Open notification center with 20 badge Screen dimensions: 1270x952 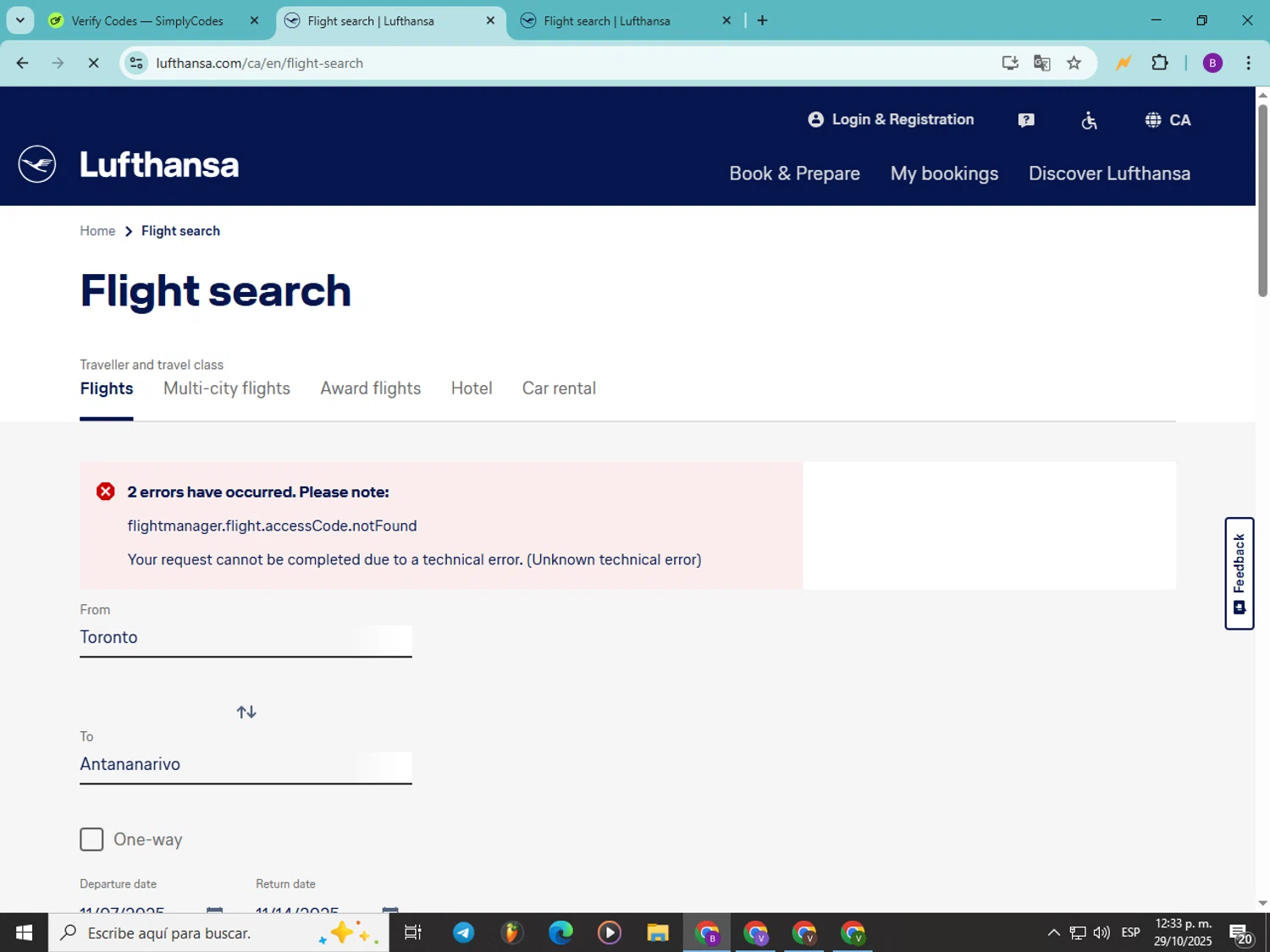pos(1241,934)
